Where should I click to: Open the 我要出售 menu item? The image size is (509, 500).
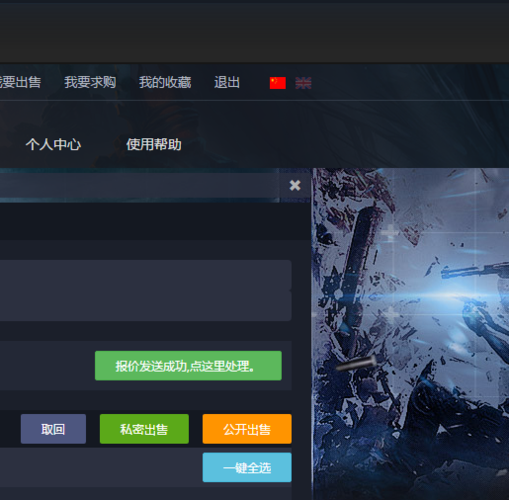point(20,82)
